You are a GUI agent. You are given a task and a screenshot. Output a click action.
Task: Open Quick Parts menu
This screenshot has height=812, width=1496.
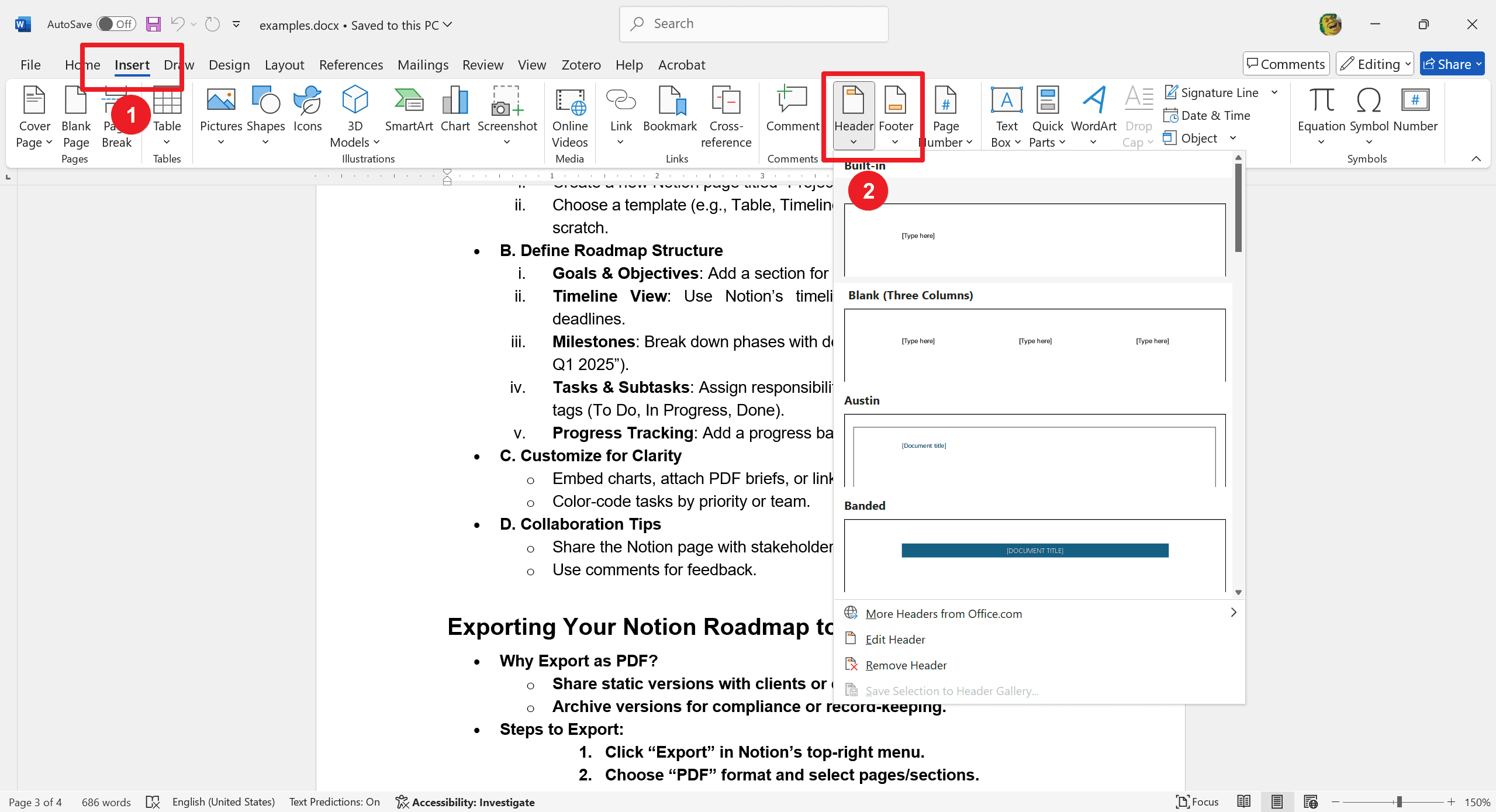click(x=1048, y=117)
